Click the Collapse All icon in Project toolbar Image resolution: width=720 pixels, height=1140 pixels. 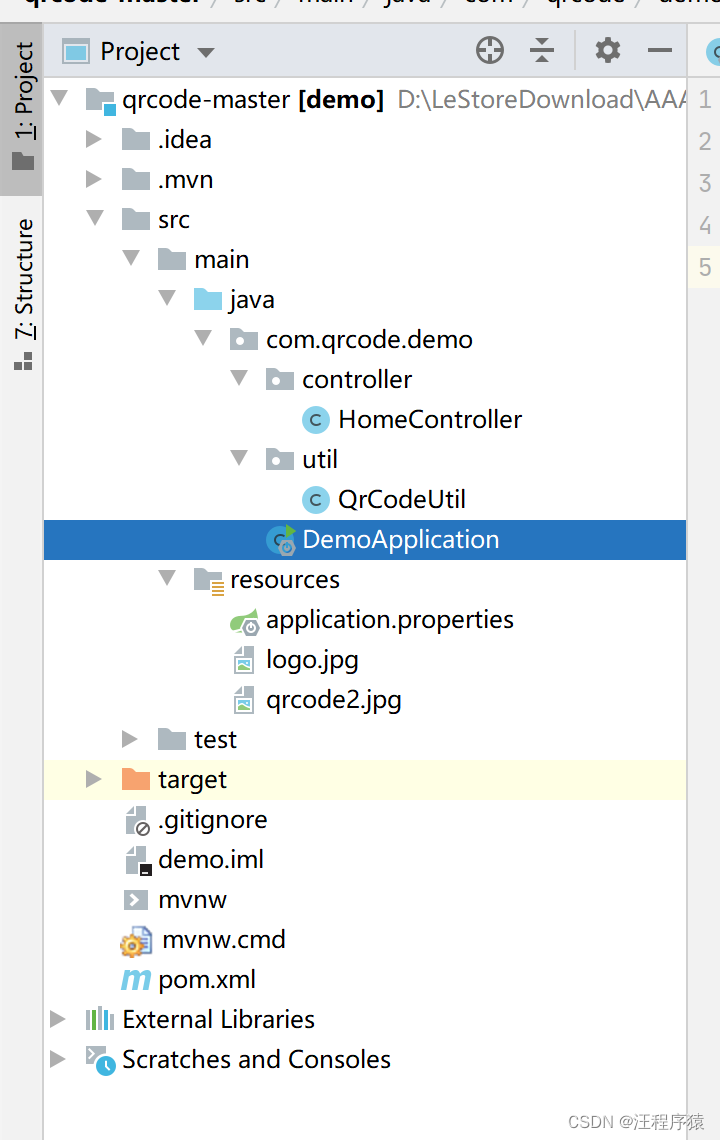point(542,51)
